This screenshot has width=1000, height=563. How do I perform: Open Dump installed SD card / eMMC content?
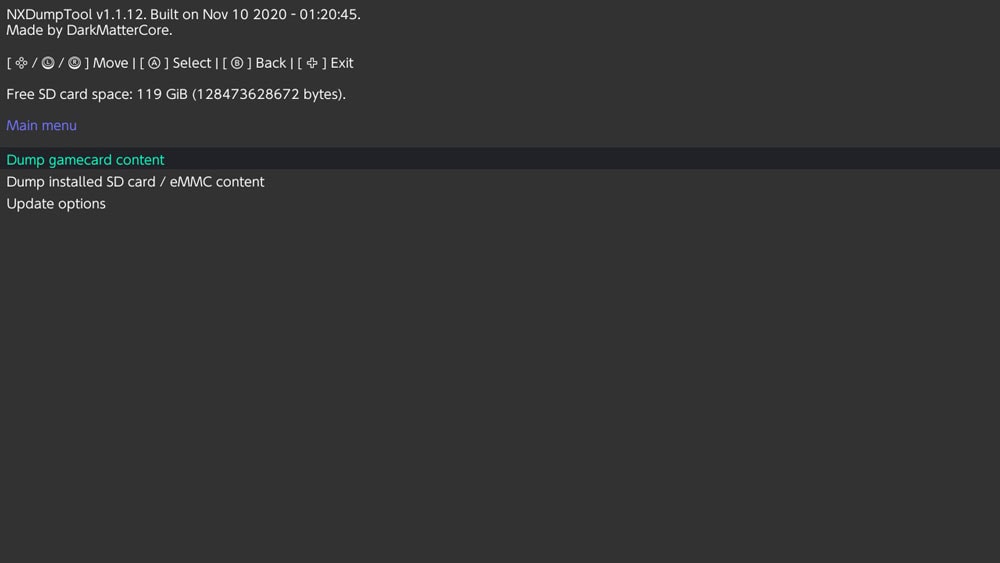point(135,182)
